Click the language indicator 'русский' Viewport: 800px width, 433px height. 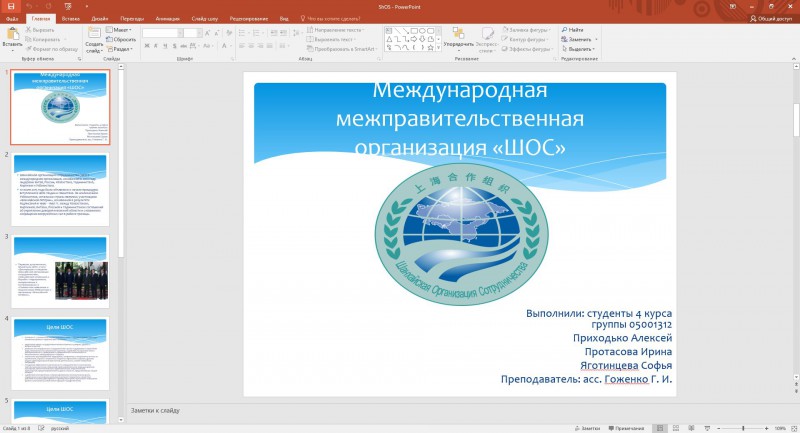[x=60, y=428]
